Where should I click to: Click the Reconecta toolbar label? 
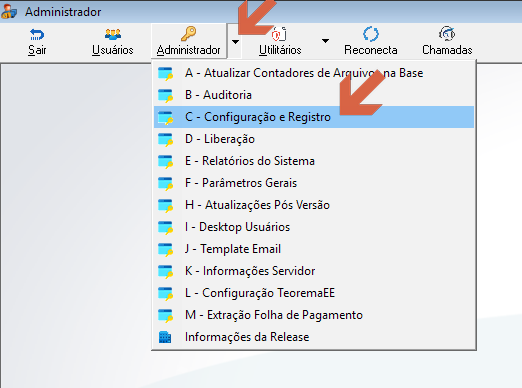click(x=371, y=50)
